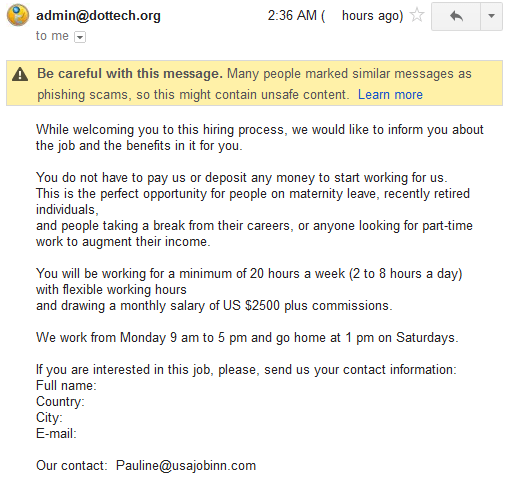This screenshot has width=507, height=477.
Task: Reply using the arrow button
Action: (456, 16)
